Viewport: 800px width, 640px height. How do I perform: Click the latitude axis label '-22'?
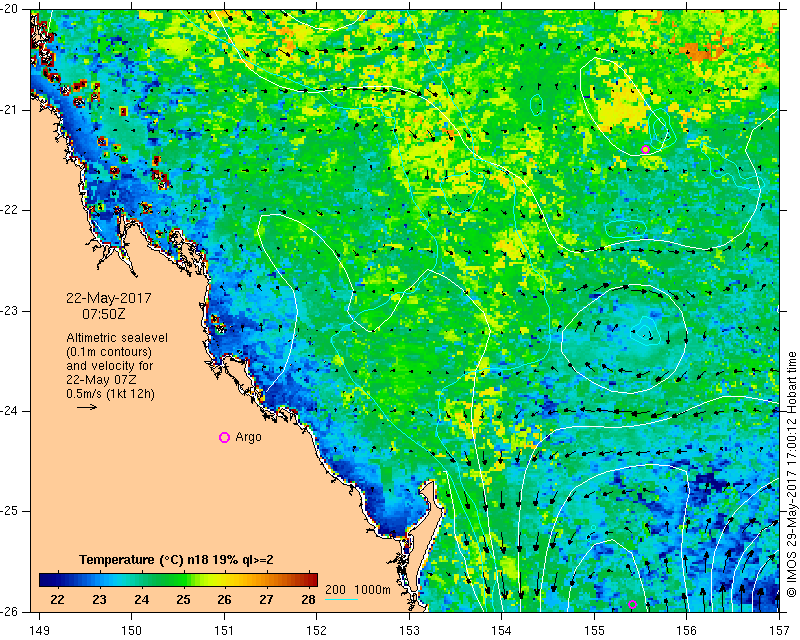pos(10,210)
